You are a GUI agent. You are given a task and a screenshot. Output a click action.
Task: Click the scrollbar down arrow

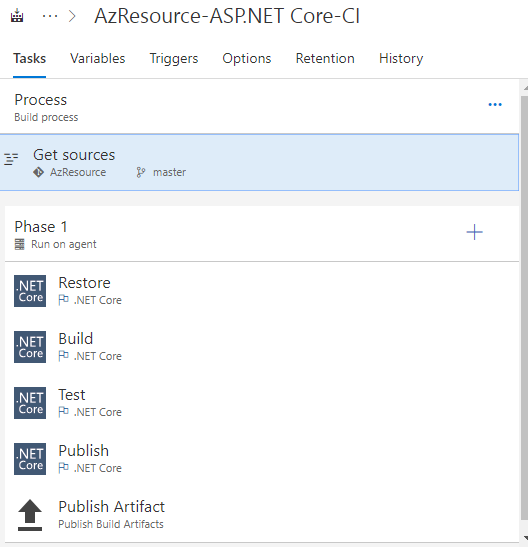click(x=525, y=538)
